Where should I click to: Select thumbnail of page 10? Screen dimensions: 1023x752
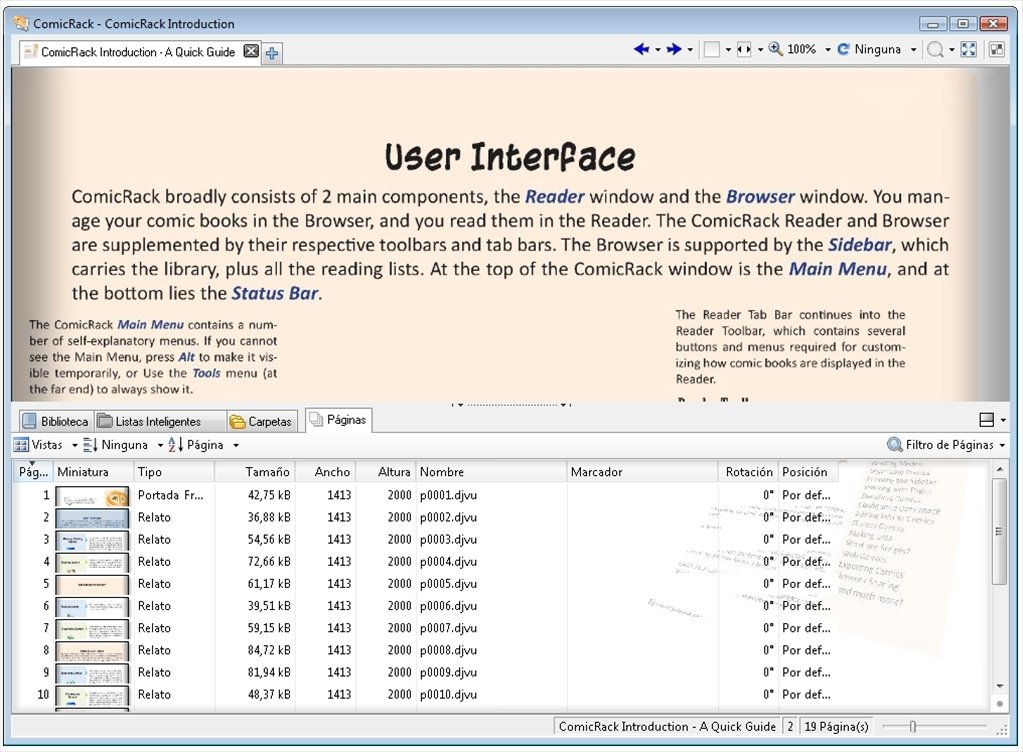click(92, 696)
